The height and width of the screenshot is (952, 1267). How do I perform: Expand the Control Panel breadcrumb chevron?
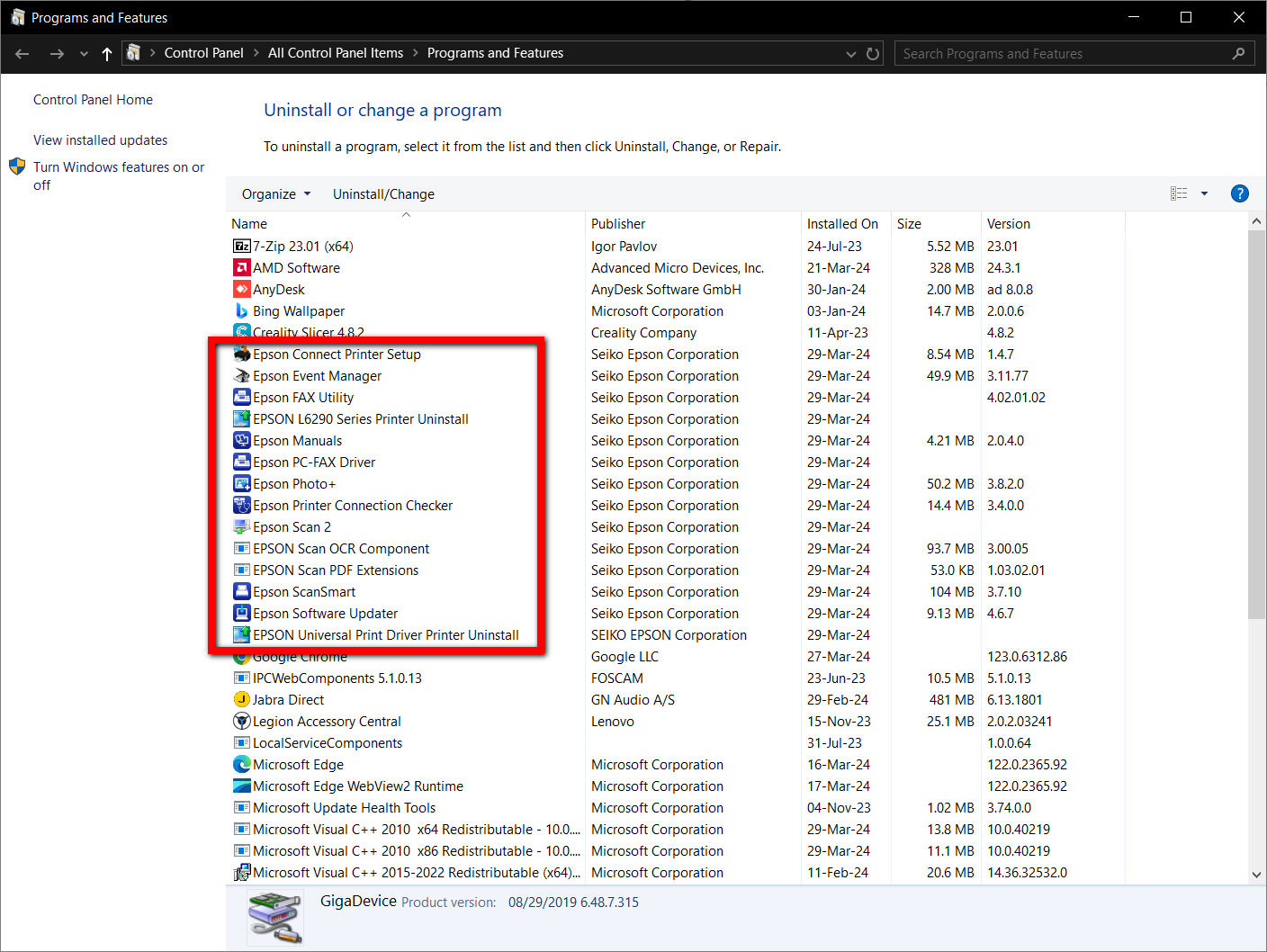[x=256, y=53]
